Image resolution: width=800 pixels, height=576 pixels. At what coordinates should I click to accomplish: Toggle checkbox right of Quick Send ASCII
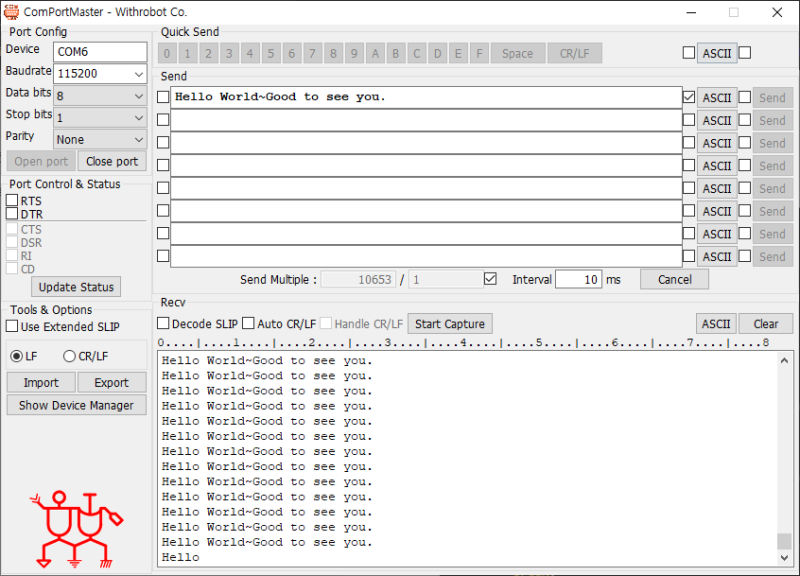tap(745, 53)
